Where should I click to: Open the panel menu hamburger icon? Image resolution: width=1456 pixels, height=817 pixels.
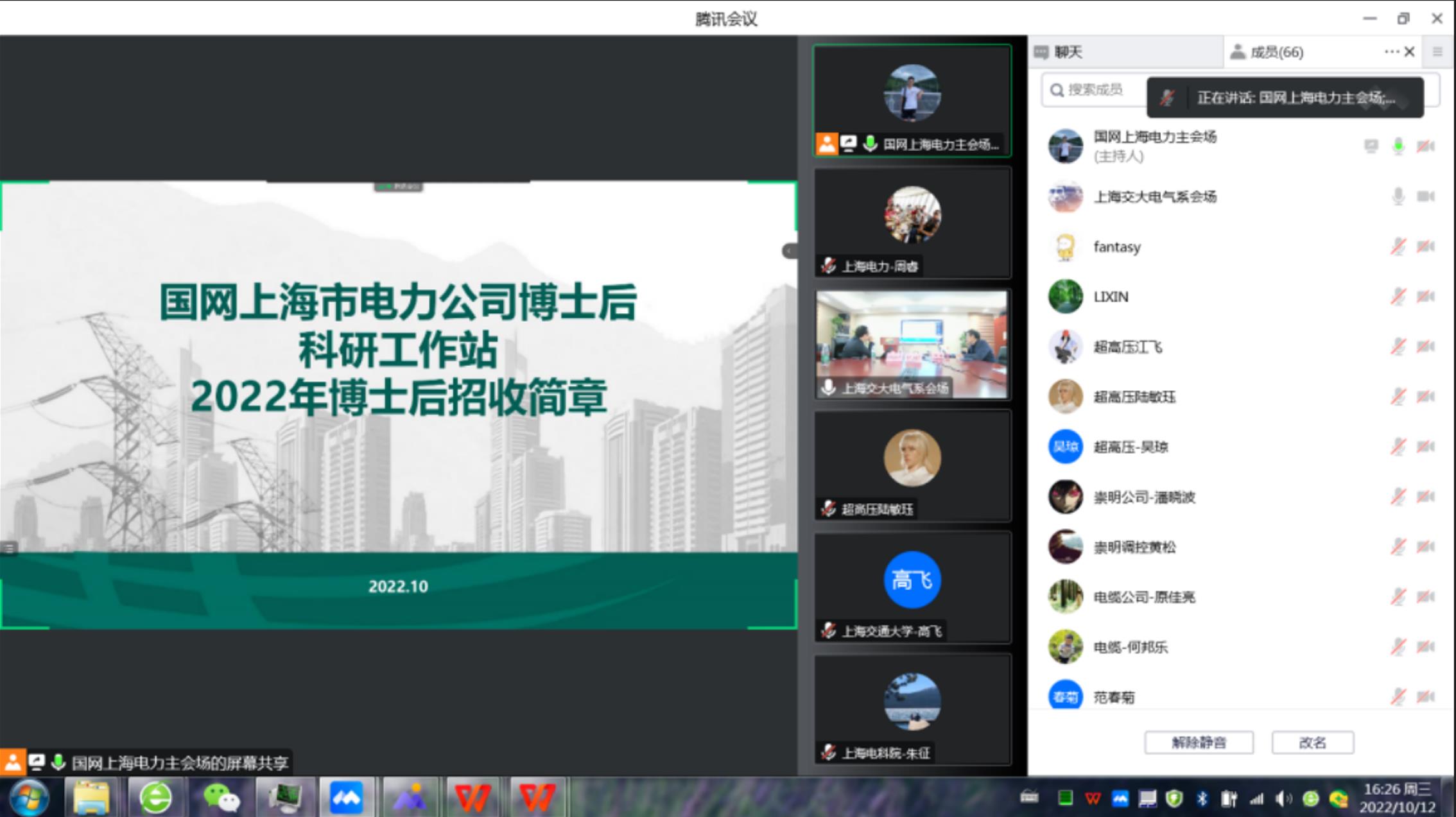(1437, 52)
